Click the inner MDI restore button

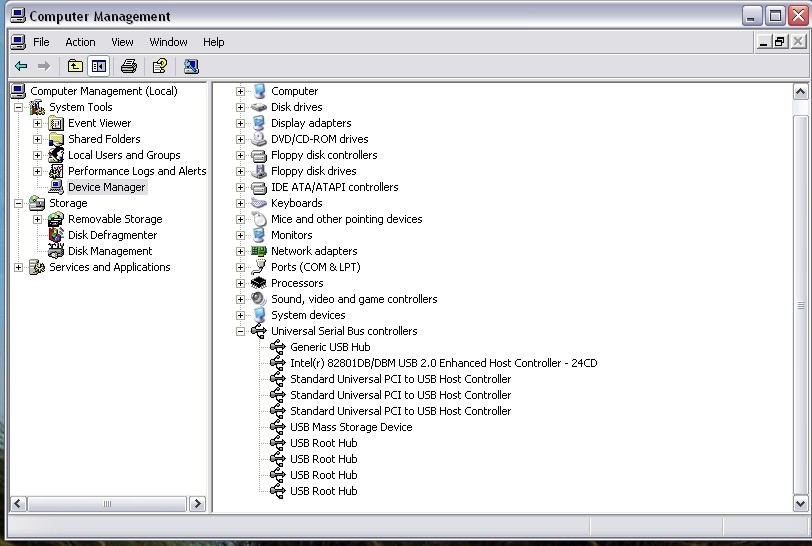[779, 41]
